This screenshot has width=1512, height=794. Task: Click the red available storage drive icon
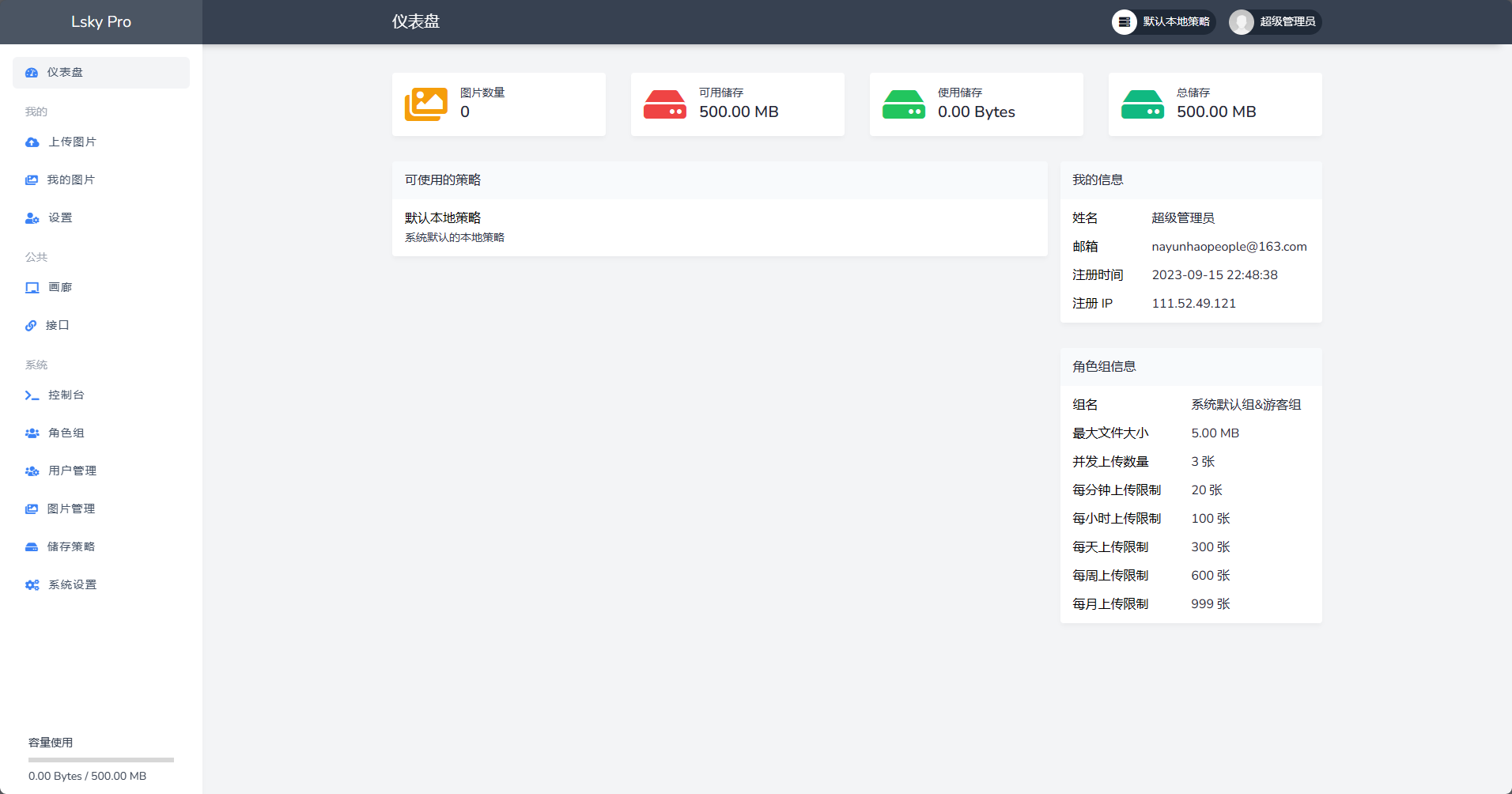(665, 104)
